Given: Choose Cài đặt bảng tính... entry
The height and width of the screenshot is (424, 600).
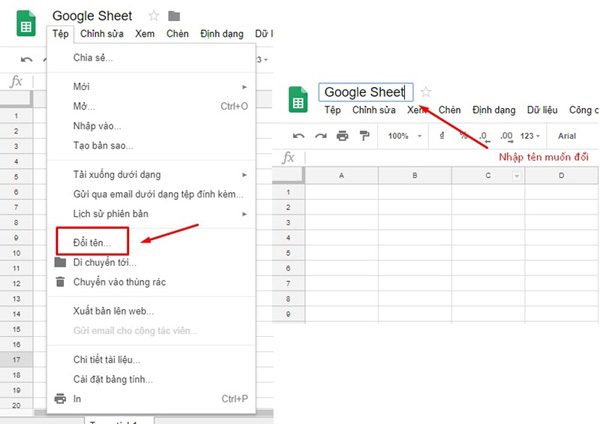Looking at the screenshot, I should 152,379.
